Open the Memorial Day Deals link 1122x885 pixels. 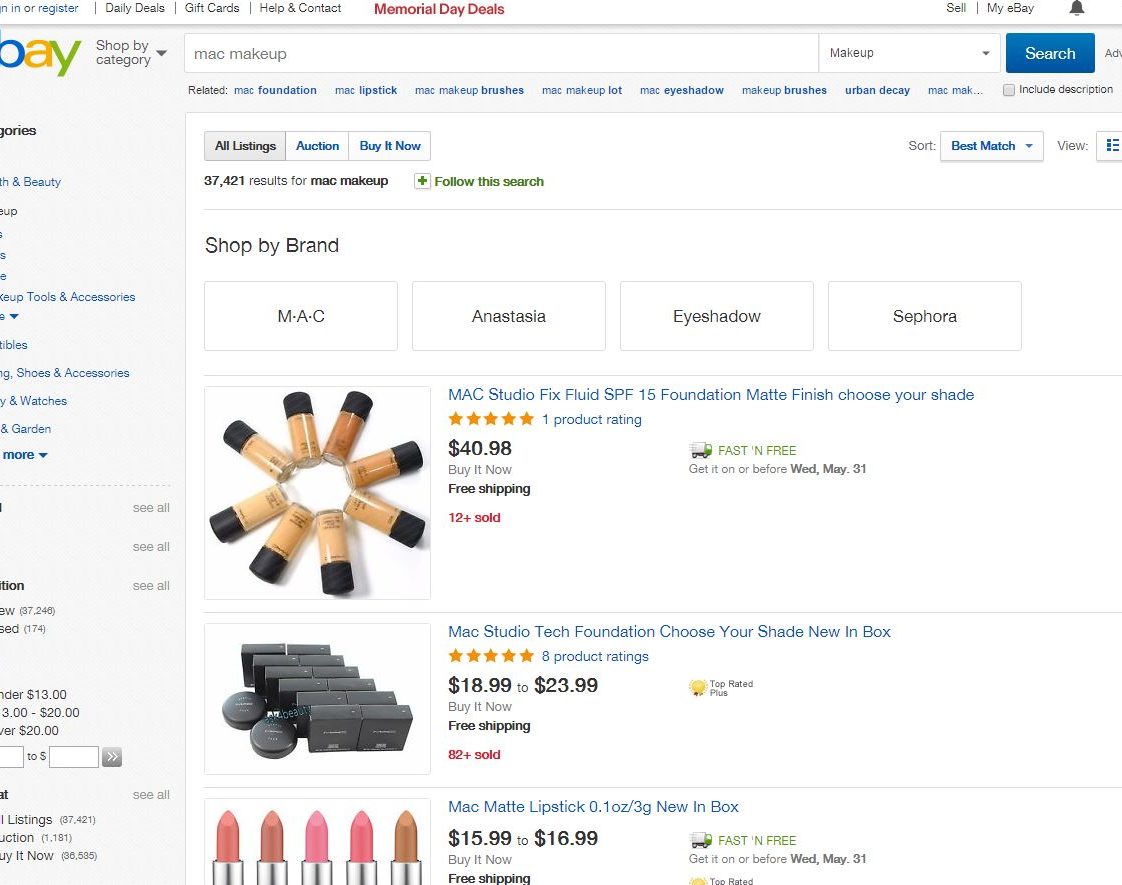(x=439, y=10)
